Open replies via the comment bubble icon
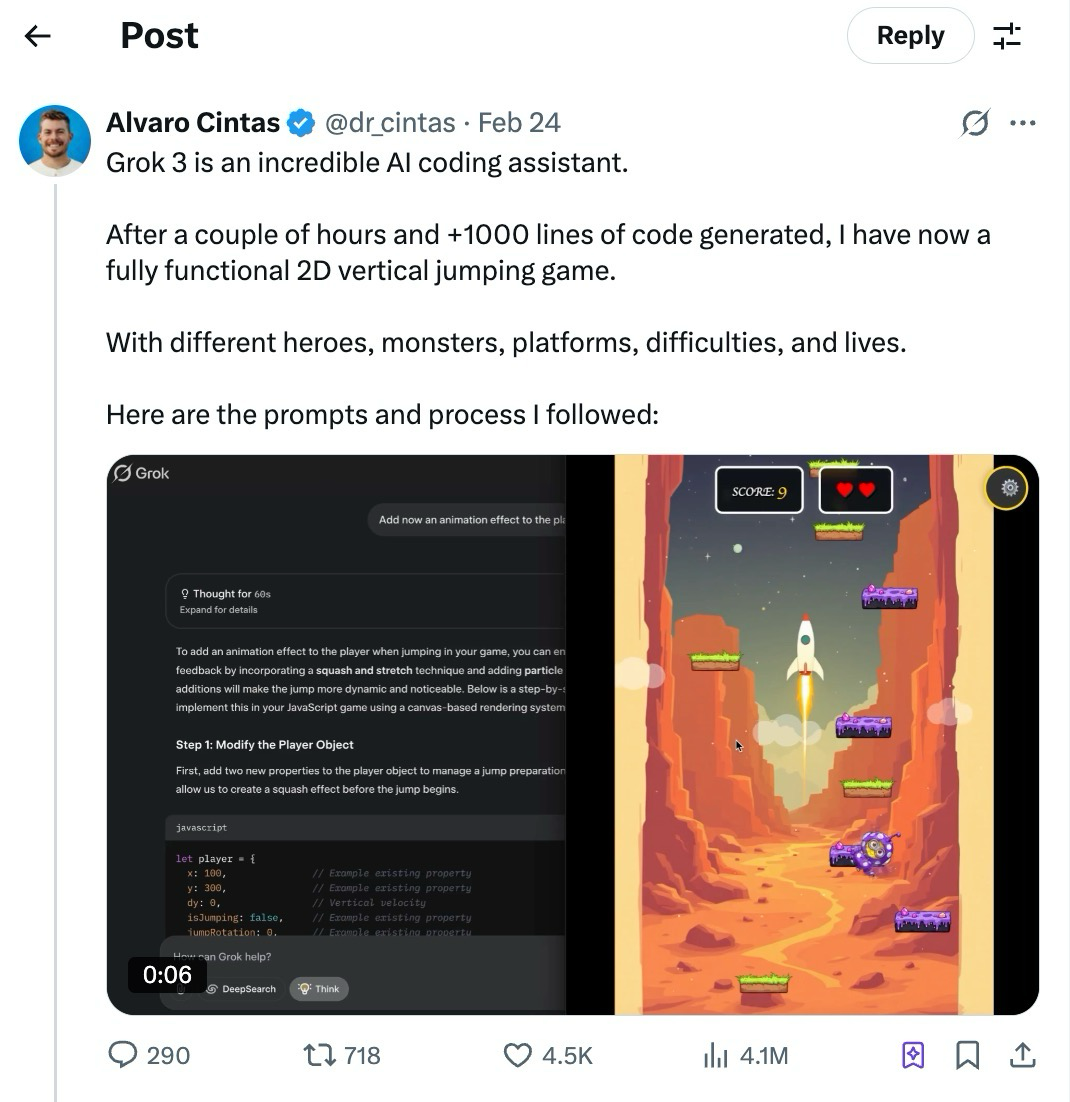The width and height of the screenshot is (1070, 1102). pyautogui.click(x=122, y=1054)
